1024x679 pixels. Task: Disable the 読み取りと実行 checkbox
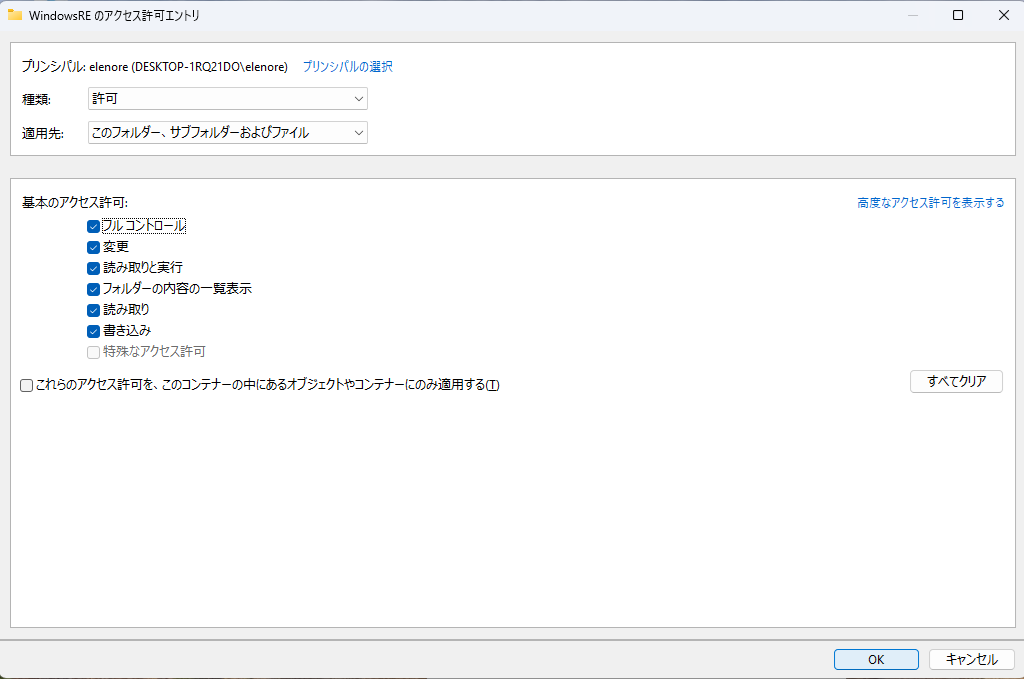[93, 268]
